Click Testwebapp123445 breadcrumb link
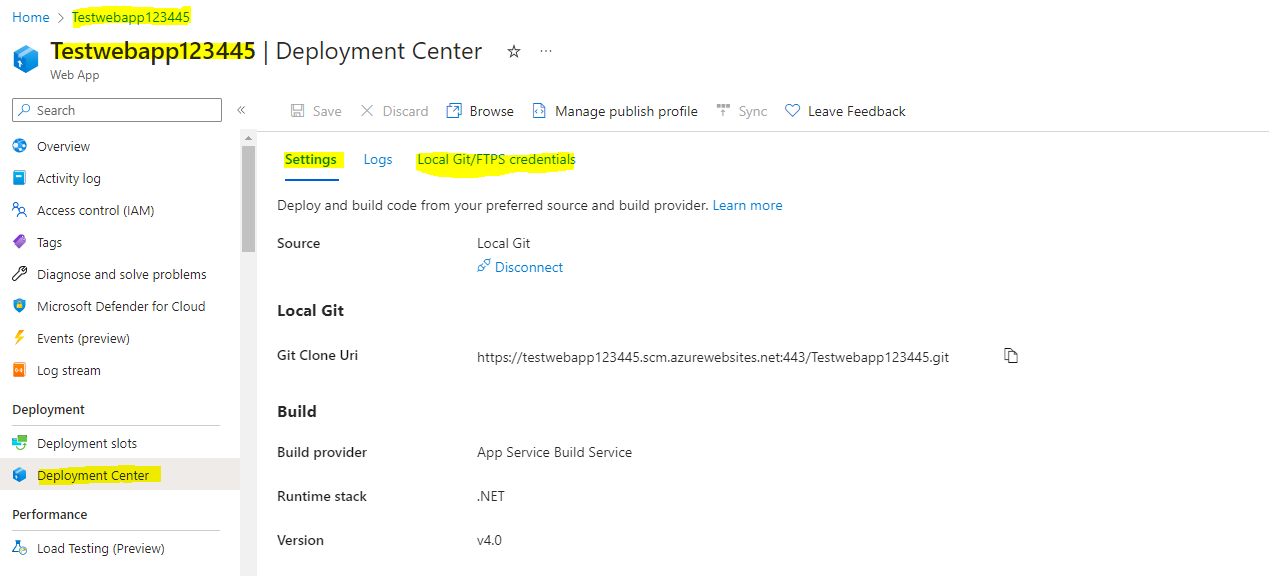The image size is (1269, 576). click(x=131, y=17)
